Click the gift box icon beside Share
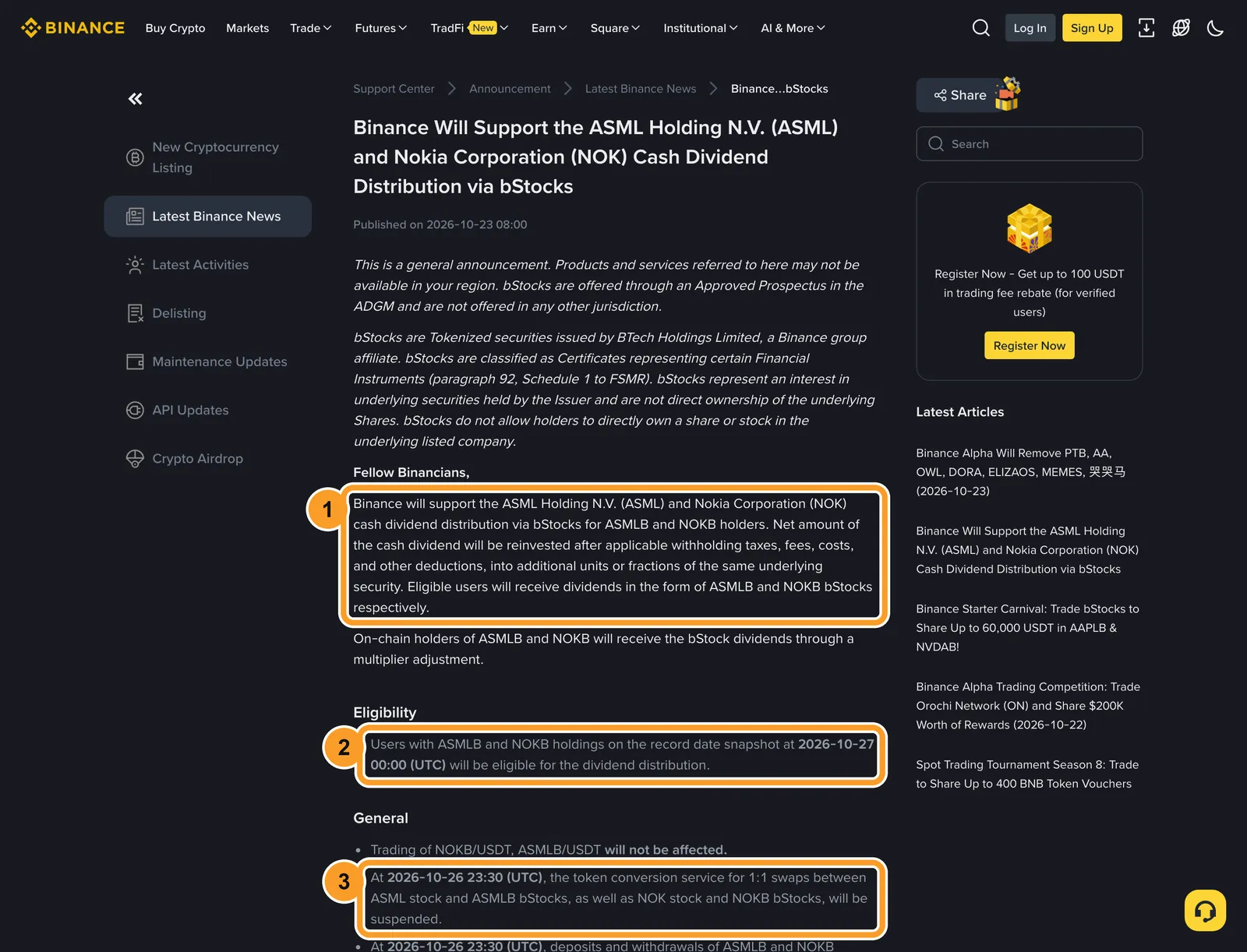Viewport: 1247px width, 952px height. [1008, 94]
